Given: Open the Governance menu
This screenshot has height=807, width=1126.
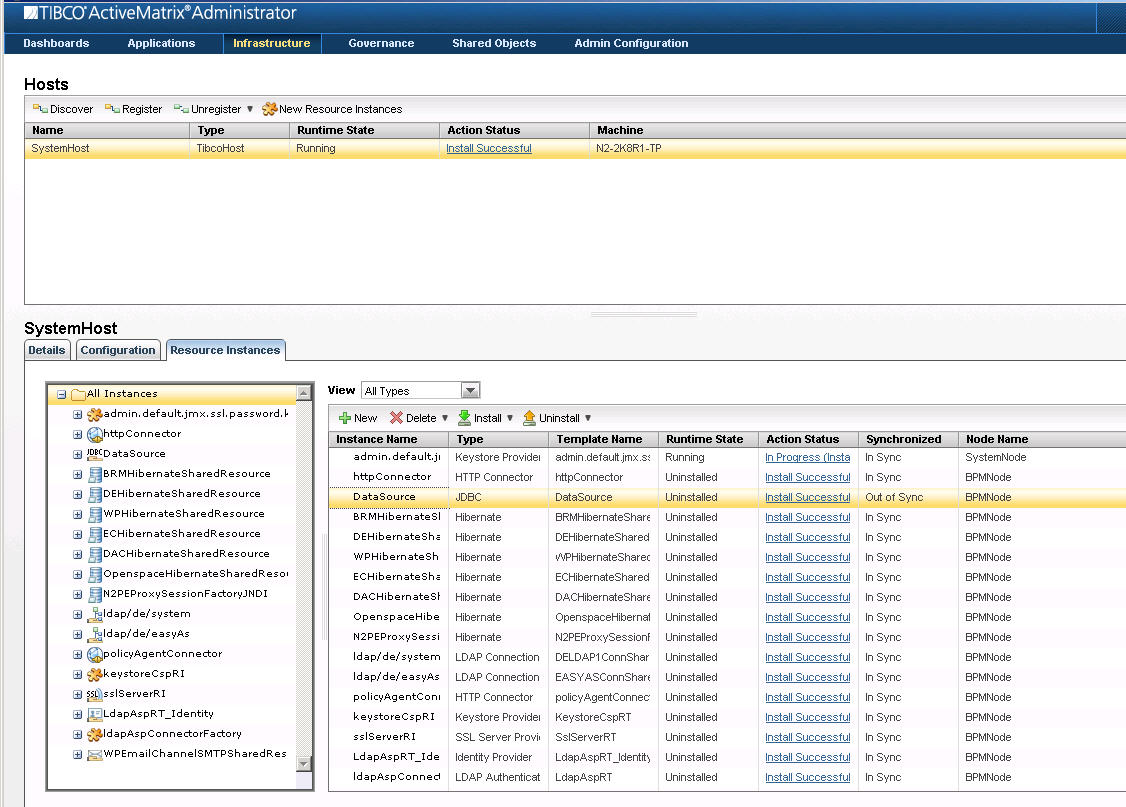Looking at the screenshot, I should [x=381, y=43].
